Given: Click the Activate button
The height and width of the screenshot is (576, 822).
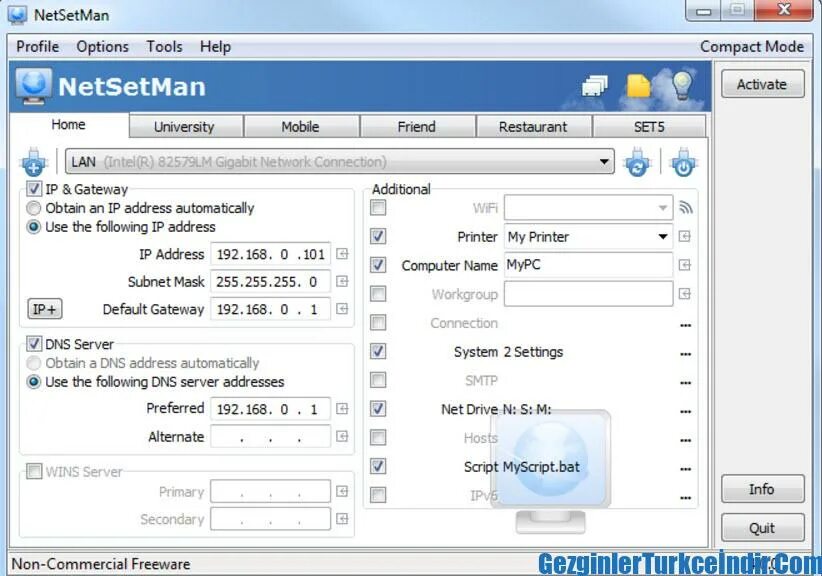Looking at the screenshot, I should [762, 84].
